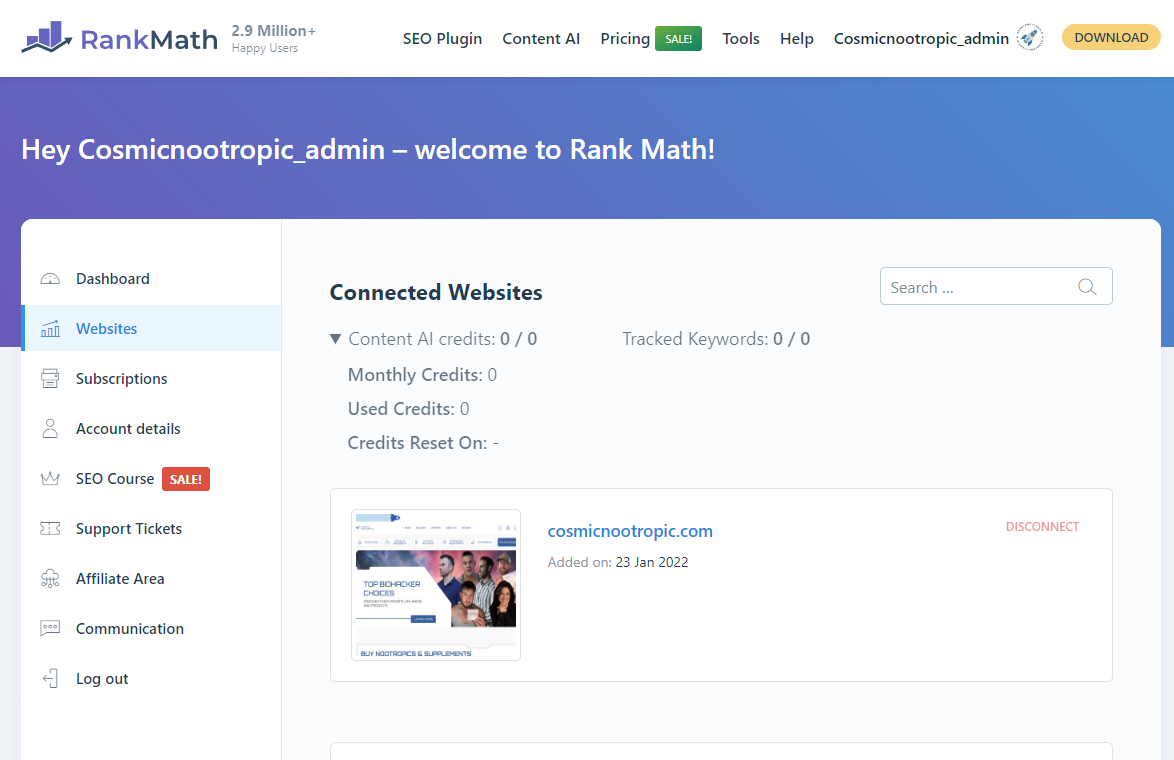Click the Affiliate Area cloud icon
The width and height of the screenshot is (1174, 760).
(50, 579)
